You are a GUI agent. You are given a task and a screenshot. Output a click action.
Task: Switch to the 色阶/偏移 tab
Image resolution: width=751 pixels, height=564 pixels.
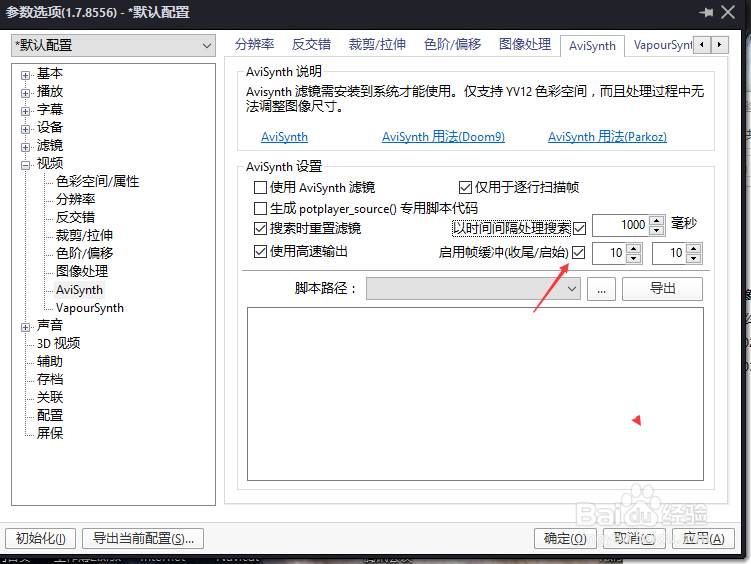[x=452, y=45]
